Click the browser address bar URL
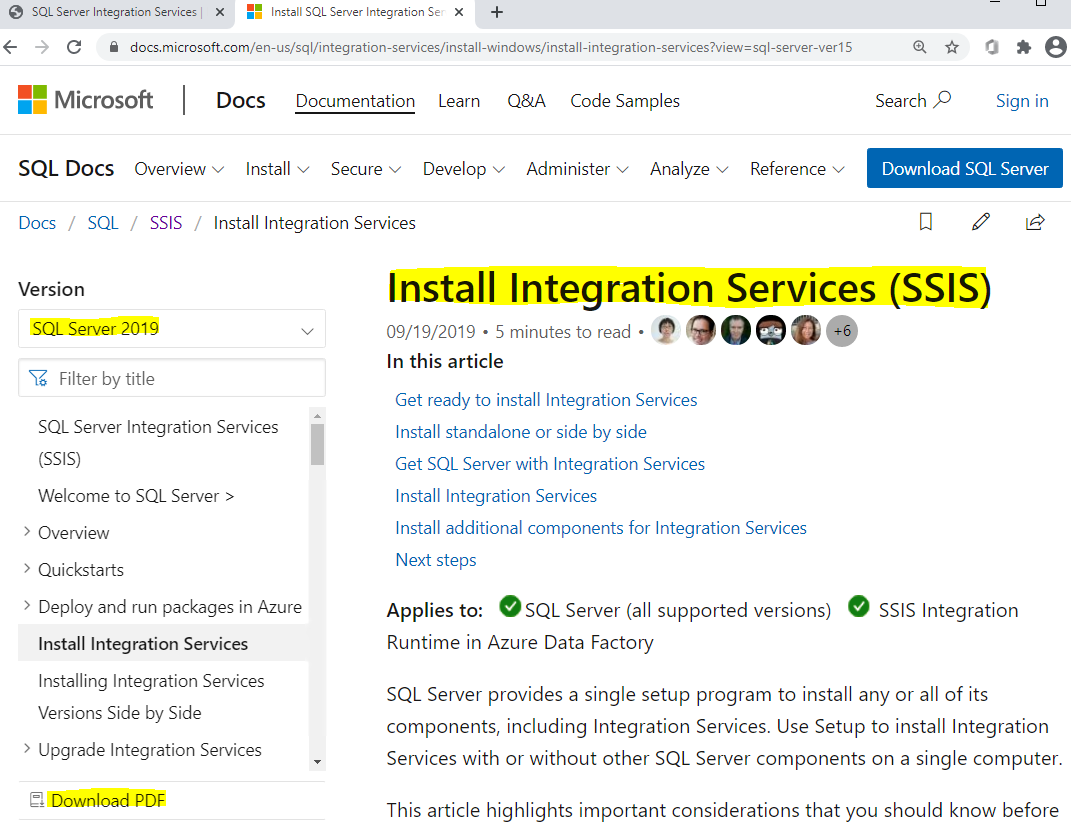 (x=491, y=47)
